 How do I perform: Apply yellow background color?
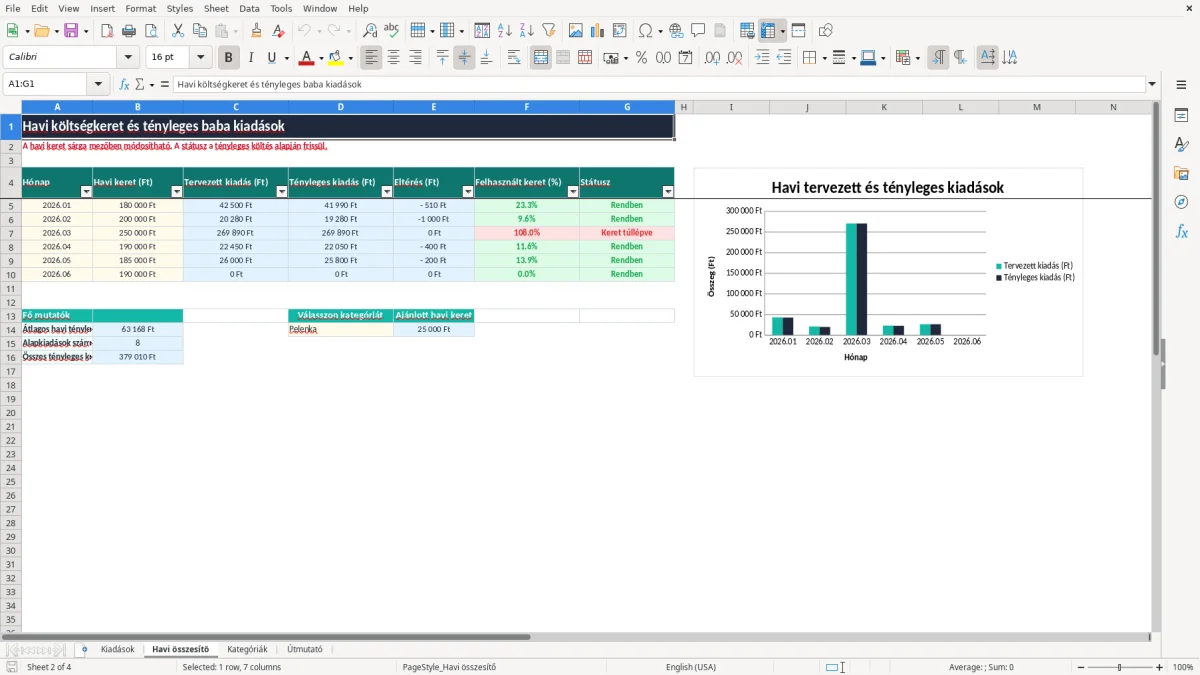pyautogui.click(x=336, y=58)
